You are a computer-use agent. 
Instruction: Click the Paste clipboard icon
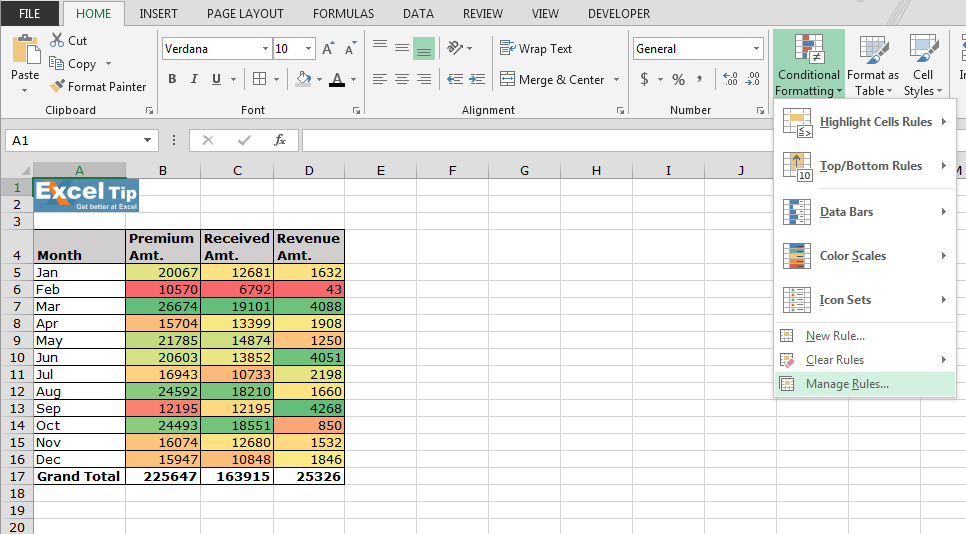[25, 50]
